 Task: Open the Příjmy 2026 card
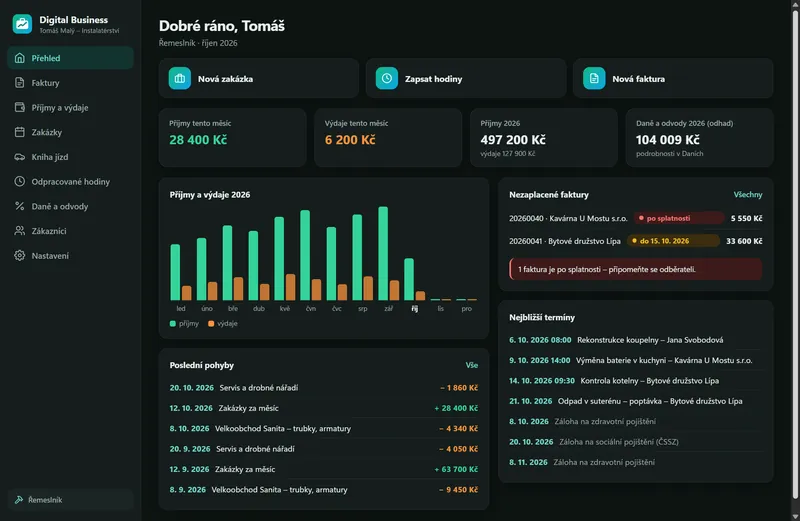click(x=544, y=138)
